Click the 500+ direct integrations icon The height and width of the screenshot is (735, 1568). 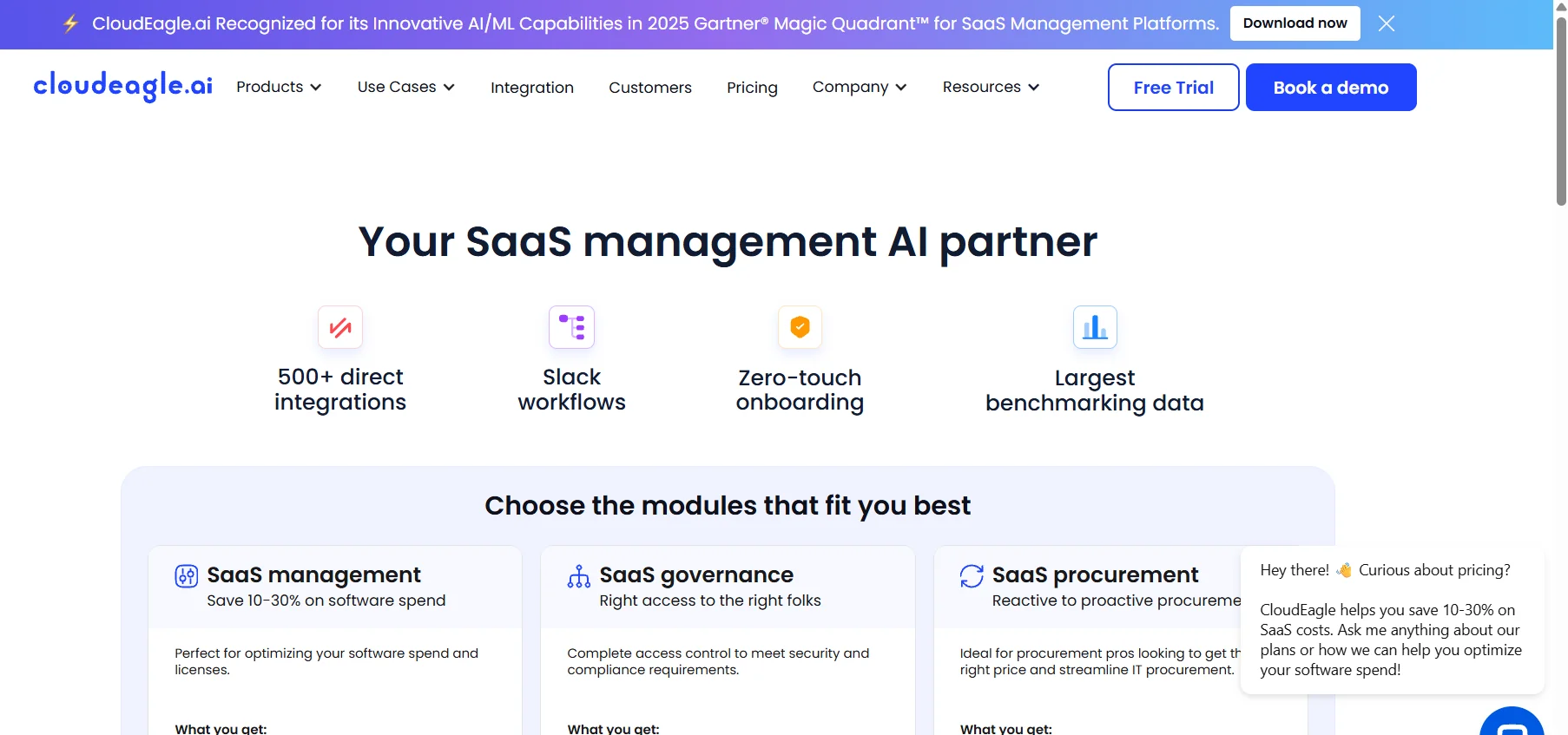(340, 327)
